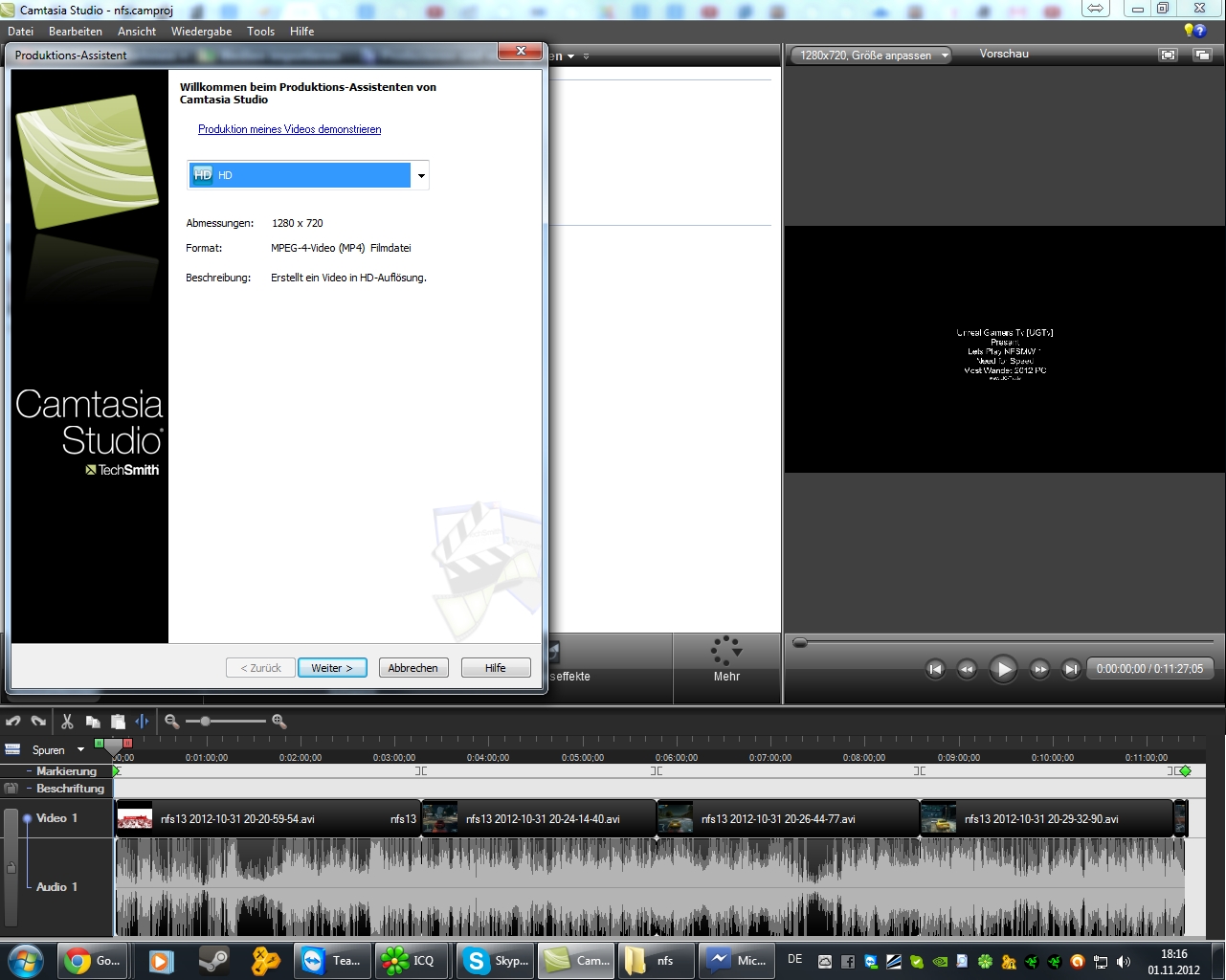1226x980 pixels.
Task: Click the Undo arrow in timeline toolbar
Action: click(13, 722)
